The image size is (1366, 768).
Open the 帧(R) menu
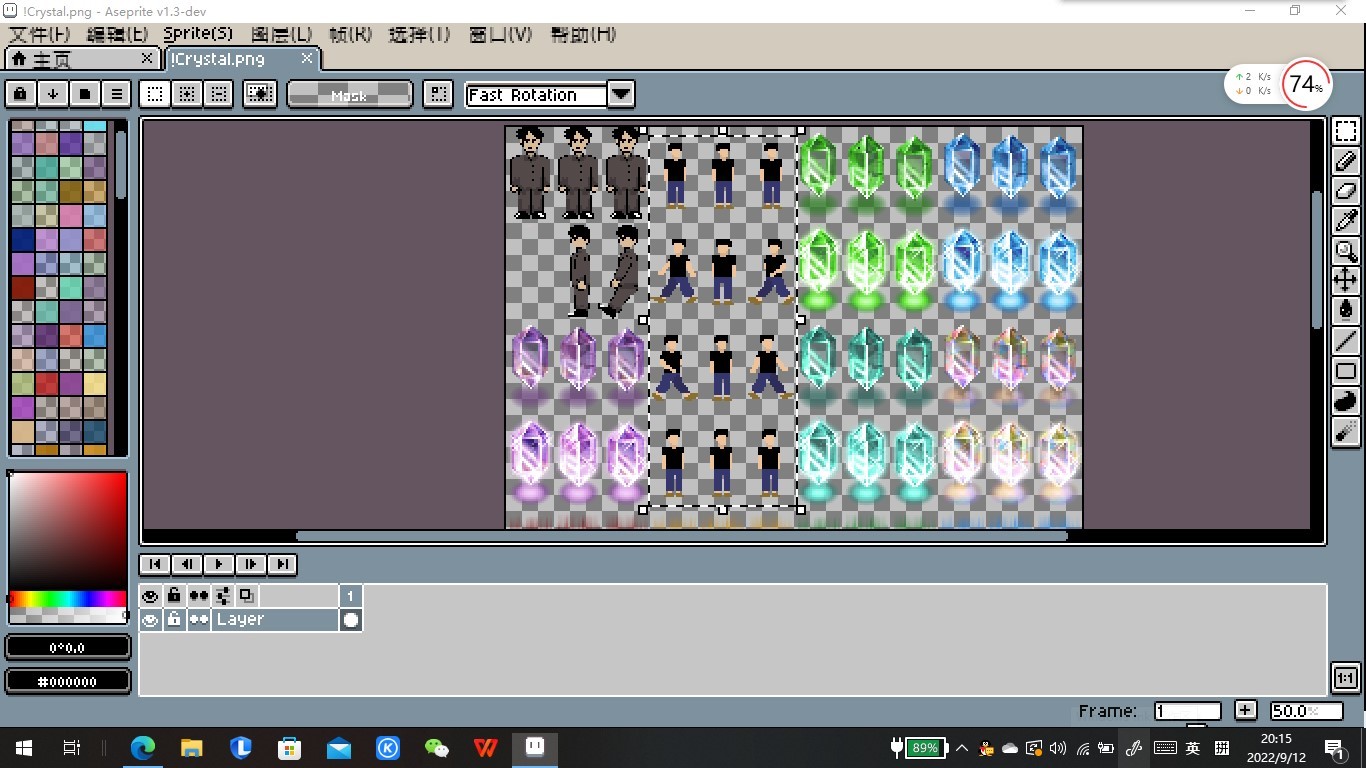coord(350,34)
